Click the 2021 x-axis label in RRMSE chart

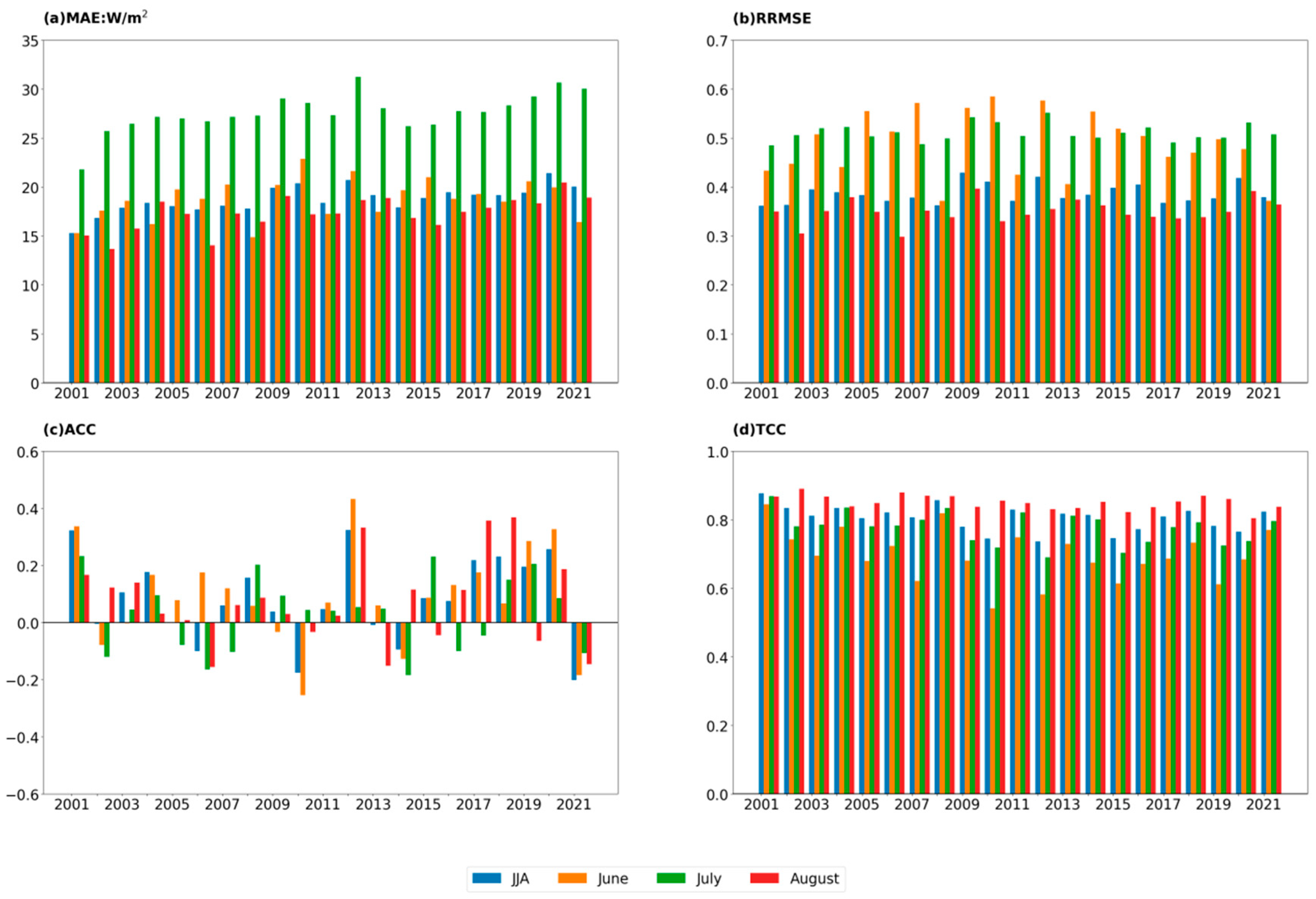pos(1263,393)
